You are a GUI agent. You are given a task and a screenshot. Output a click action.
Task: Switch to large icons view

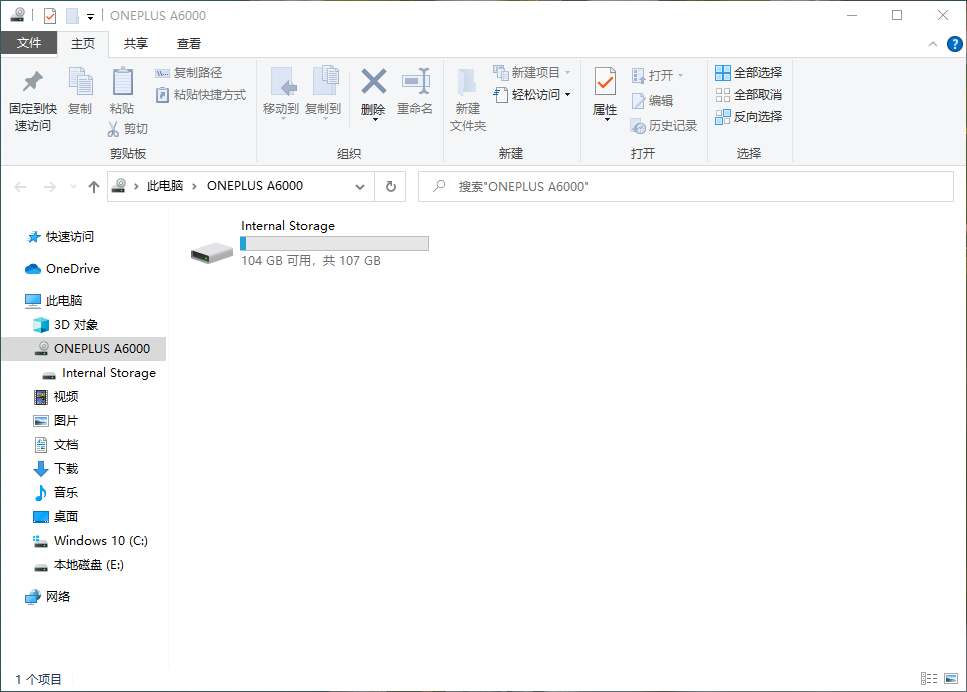(x=951, y=679)
